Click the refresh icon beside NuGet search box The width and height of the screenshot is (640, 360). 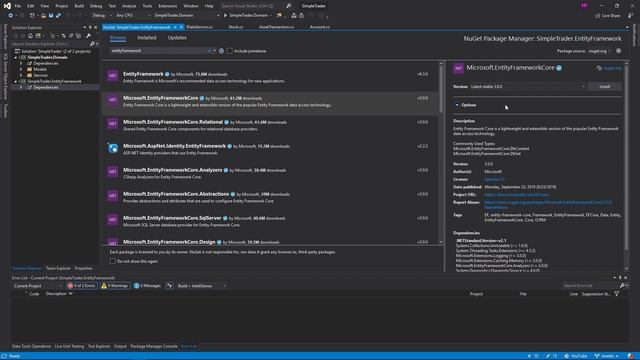pyautogui.click(x=221, y=51)
